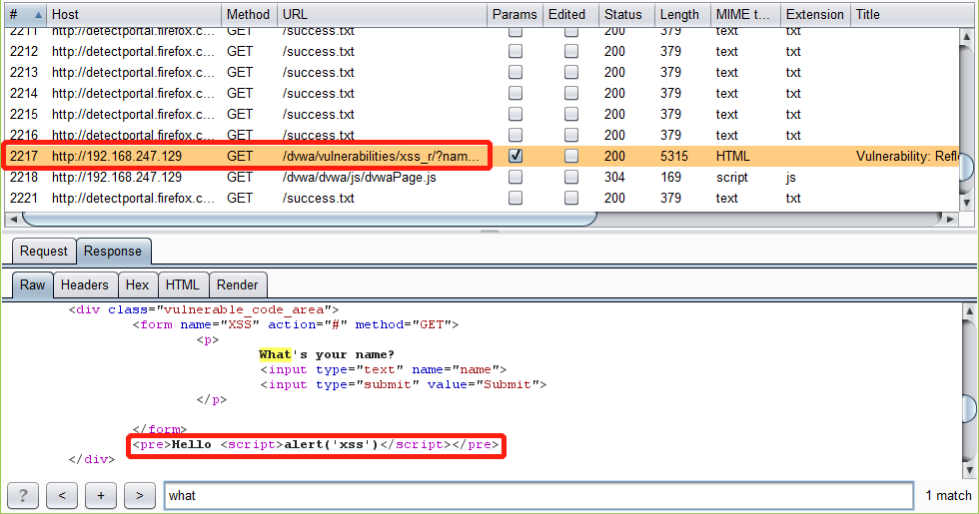
Task: Click response pane scroll up arrow
Action: [969, 310]
